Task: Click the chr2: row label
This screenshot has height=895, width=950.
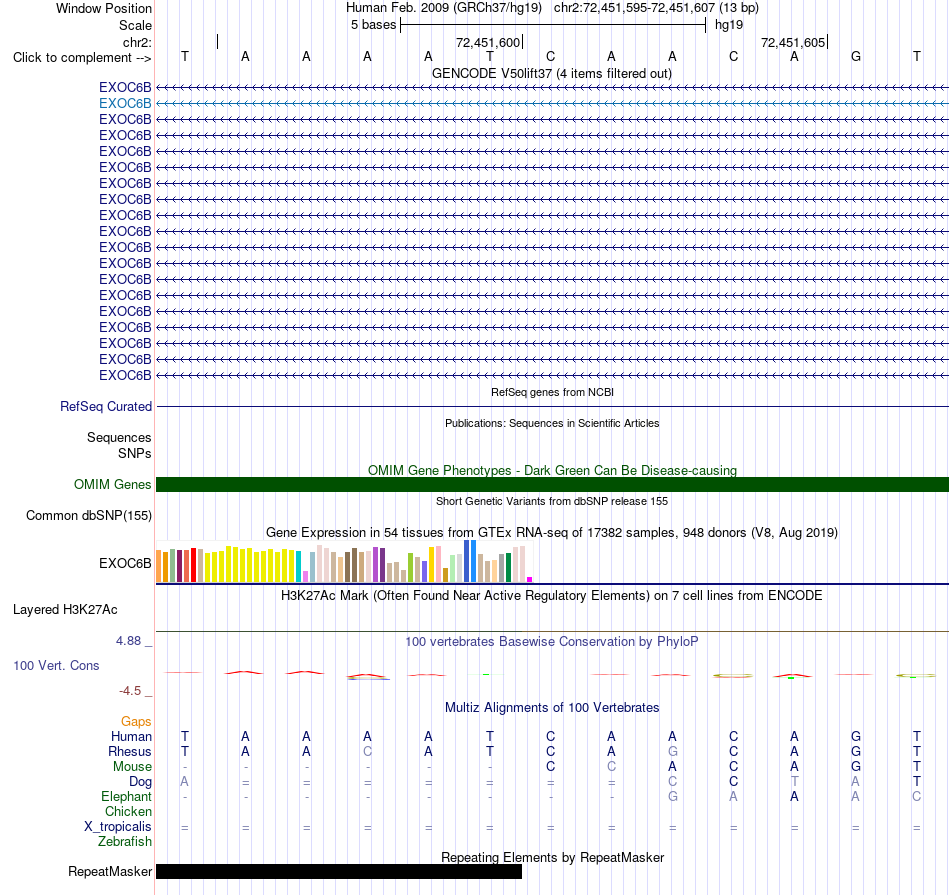Action: pos(137,42)
